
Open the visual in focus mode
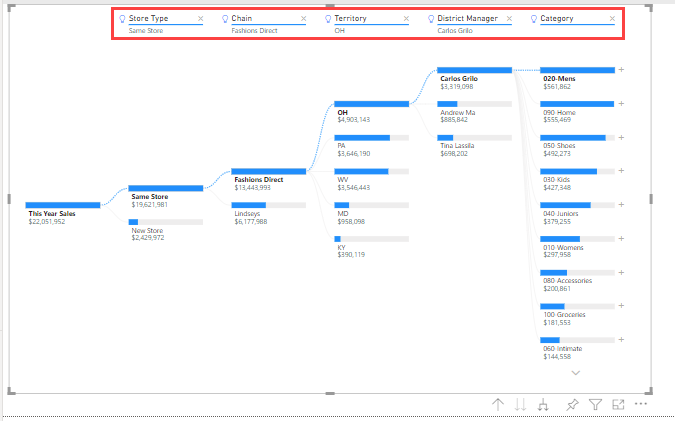point(618,404)
